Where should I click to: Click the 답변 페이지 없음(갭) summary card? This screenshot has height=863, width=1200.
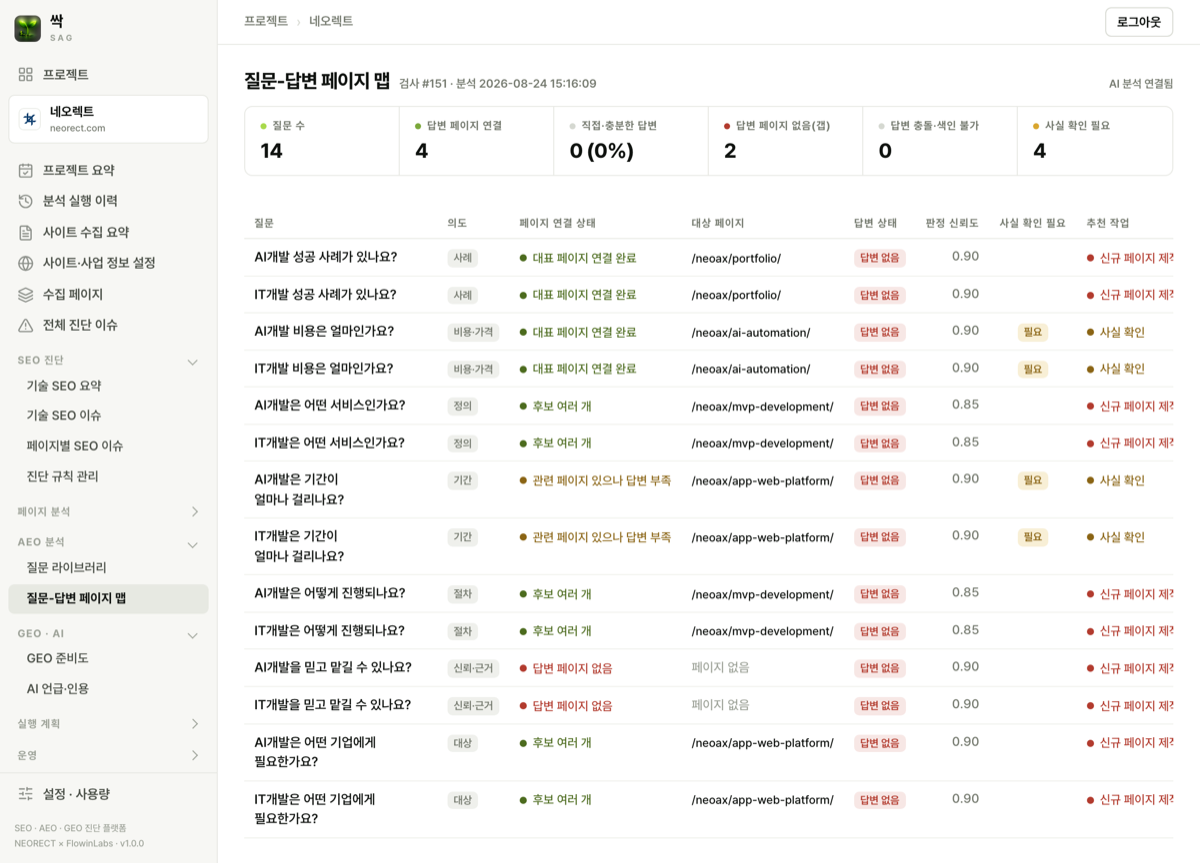click(x=785, y=141)
